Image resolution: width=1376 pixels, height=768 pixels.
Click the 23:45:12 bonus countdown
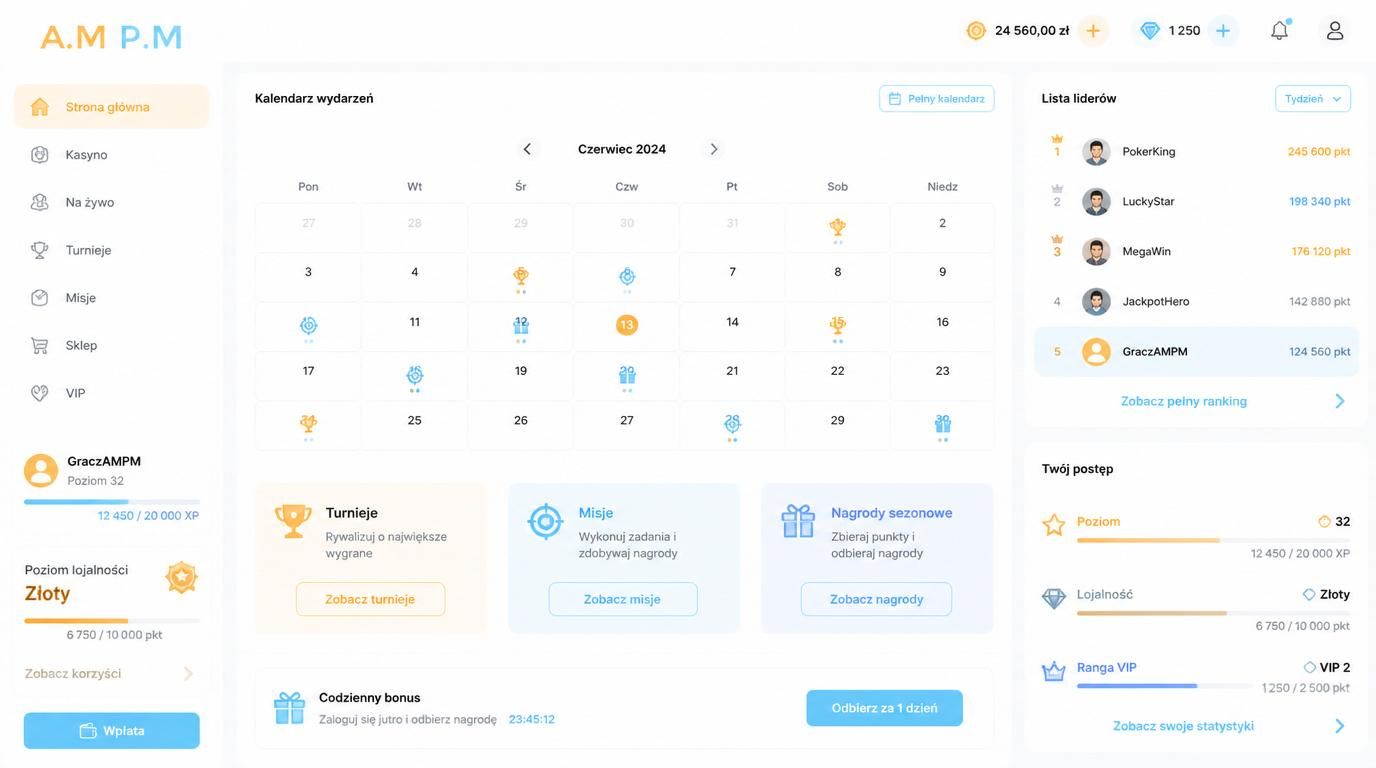click(x=532, y=719)
